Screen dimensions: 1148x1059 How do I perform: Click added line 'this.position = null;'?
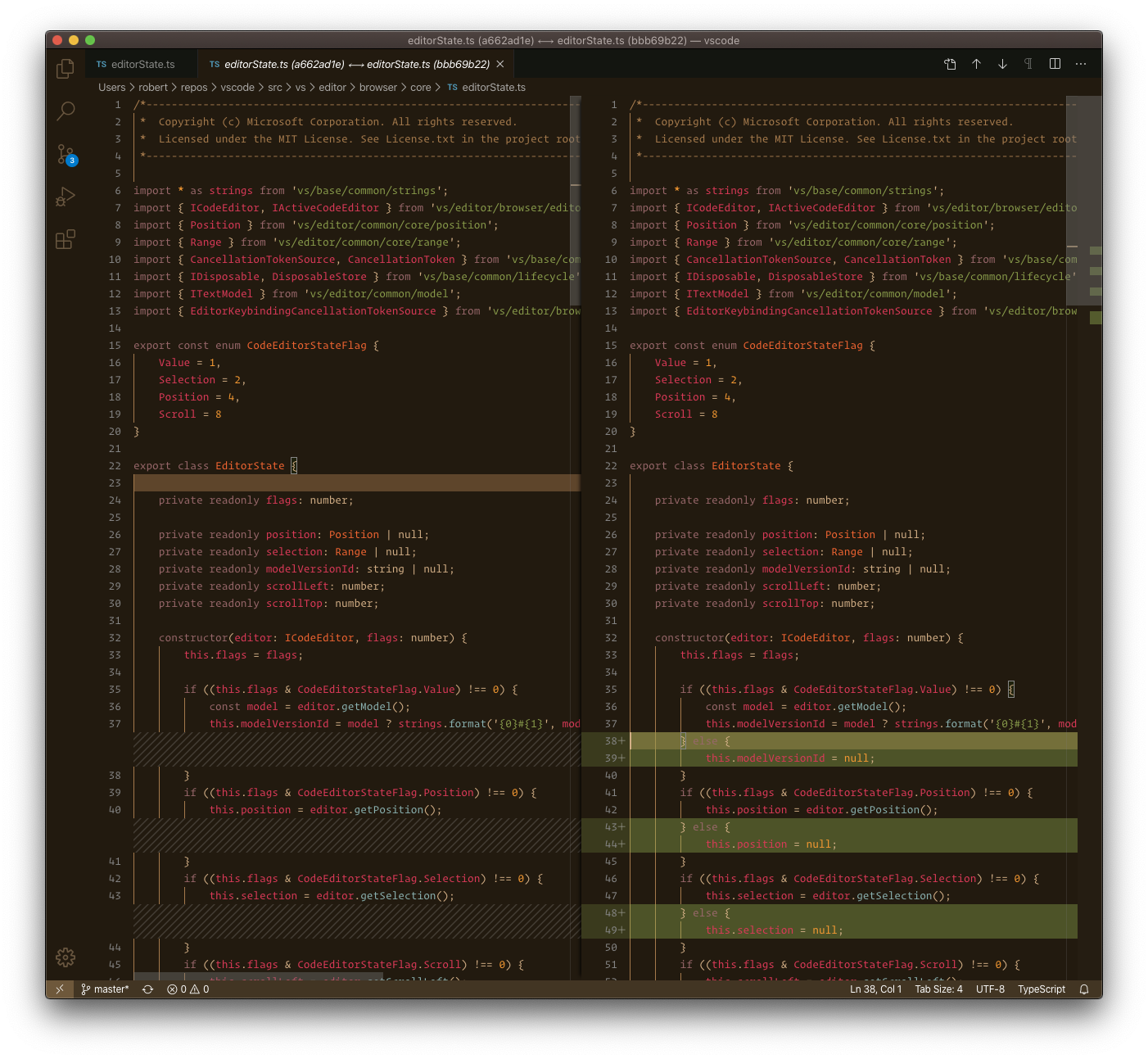771,844
